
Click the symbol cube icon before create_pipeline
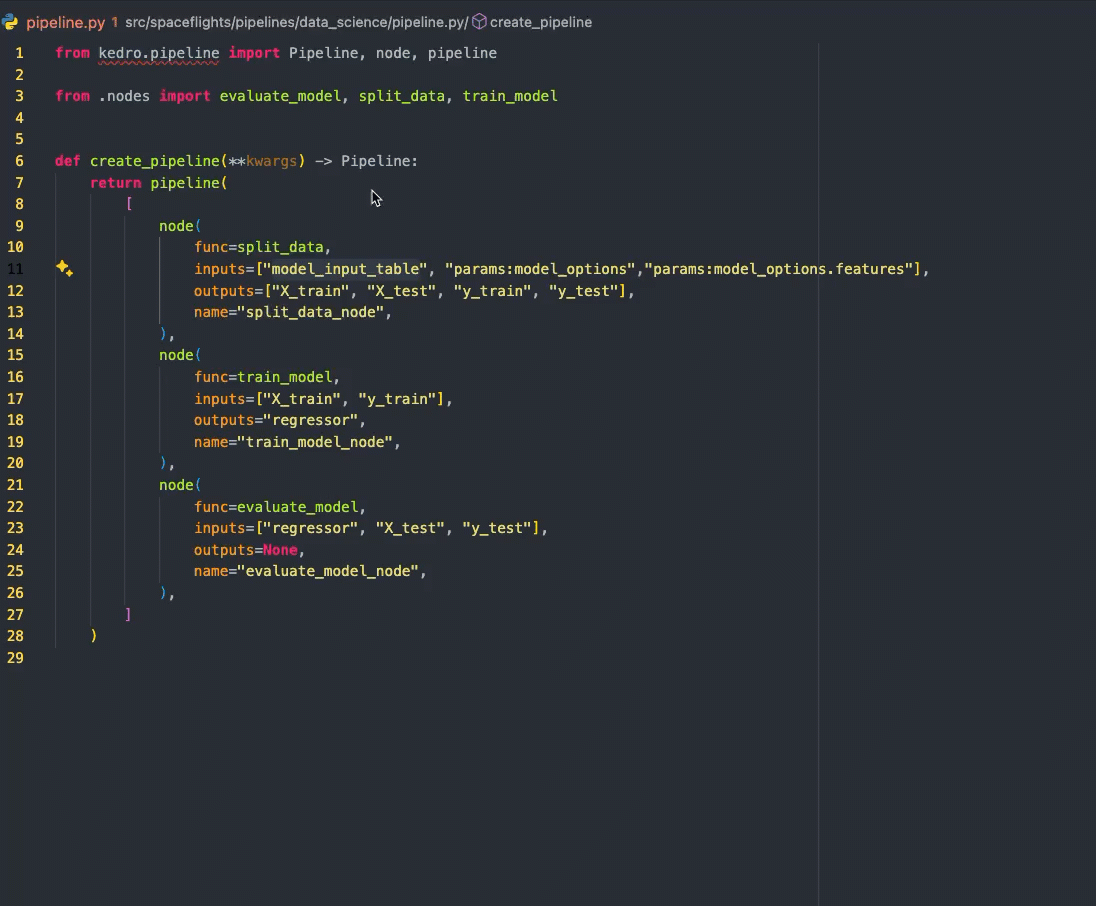point(479,22)
